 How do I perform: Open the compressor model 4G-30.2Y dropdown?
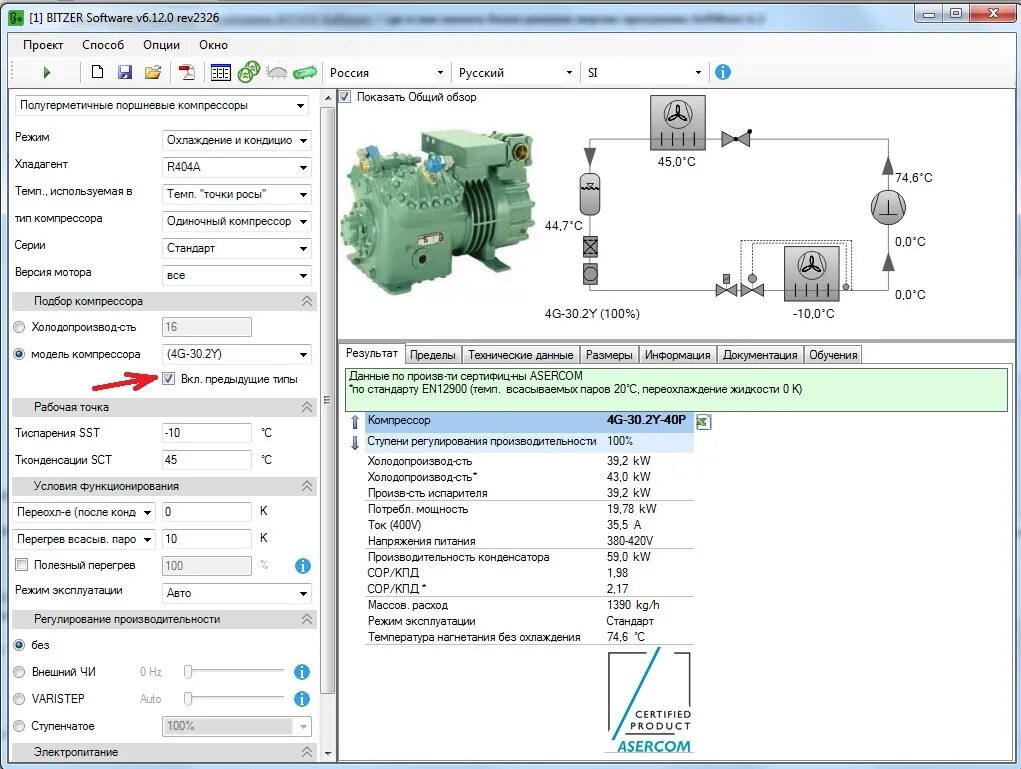(236, 354)
